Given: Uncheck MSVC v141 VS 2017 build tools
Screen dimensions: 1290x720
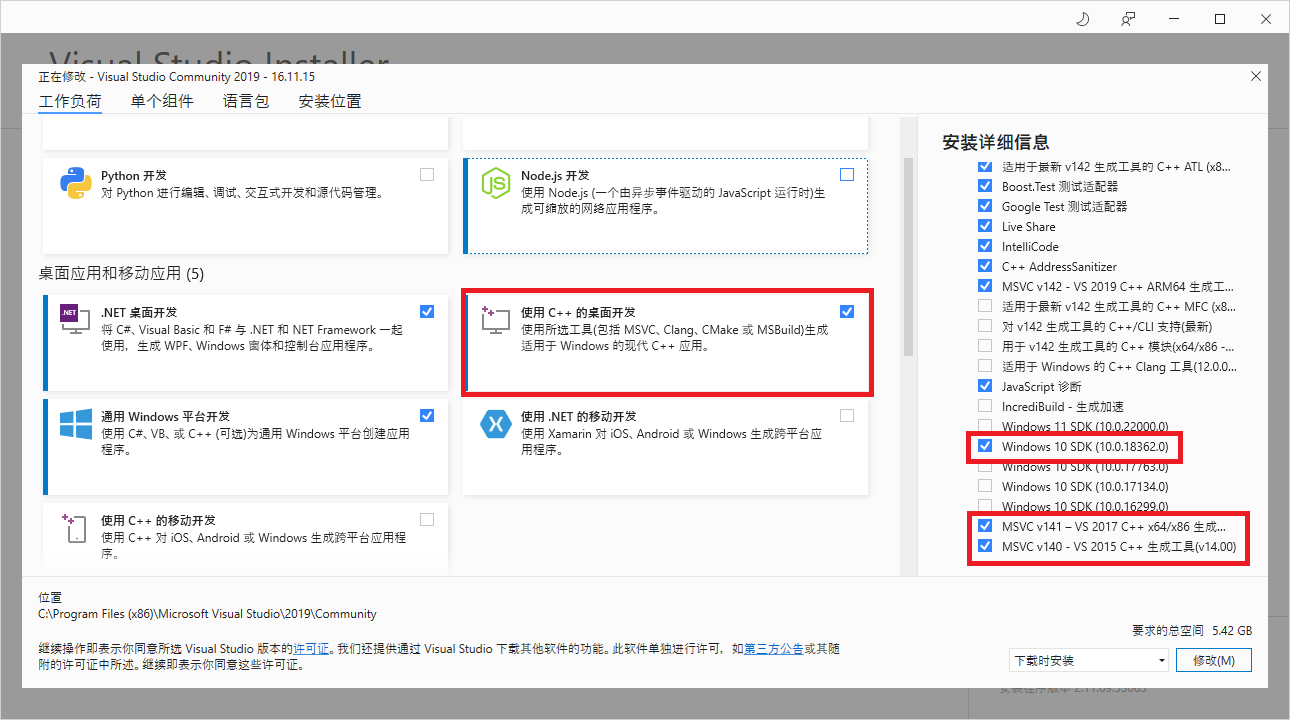Looking at the screenshot, I should [x=985, y=526].
